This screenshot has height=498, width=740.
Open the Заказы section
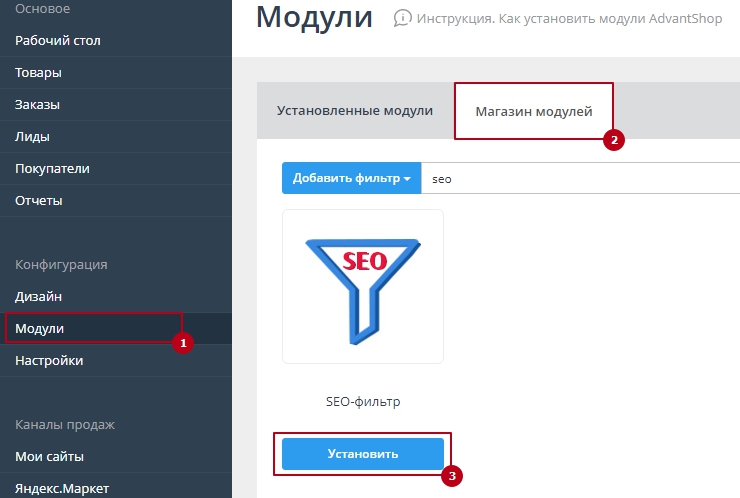[38, 105]
